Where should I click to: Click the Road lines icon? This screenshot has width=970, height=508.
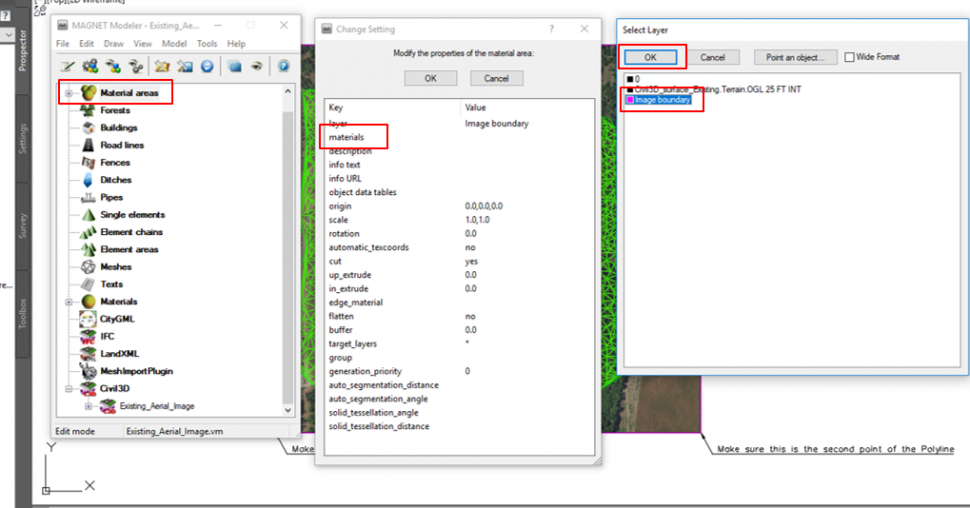point(88,145)
